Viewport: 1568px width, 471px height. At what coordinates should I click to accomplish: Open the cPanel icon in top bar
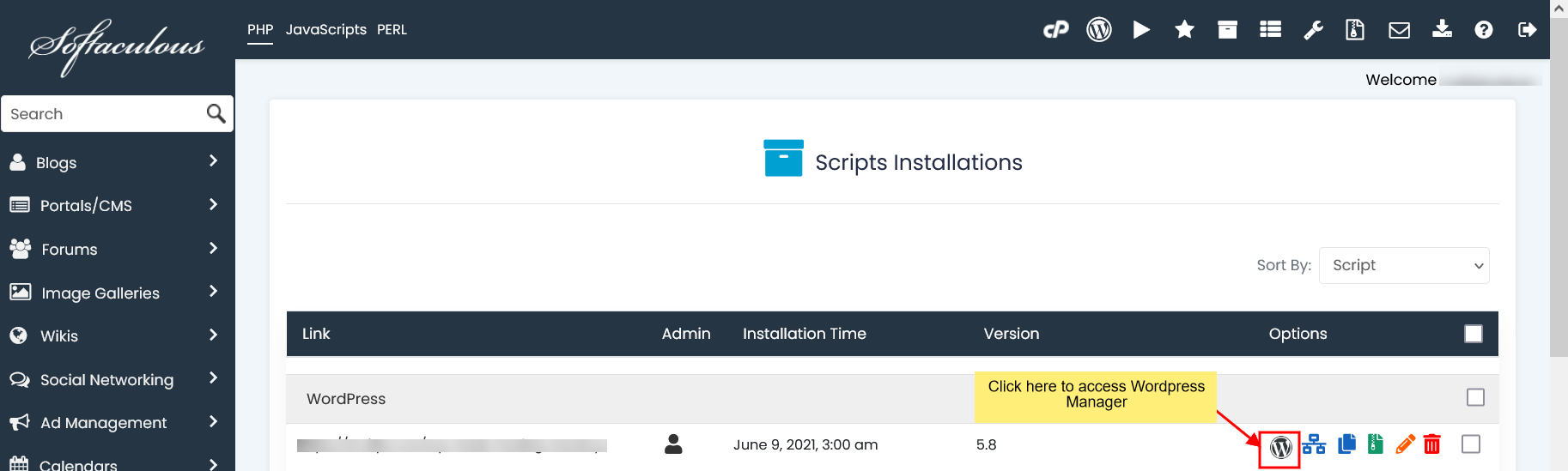[x=1055, y=30]
